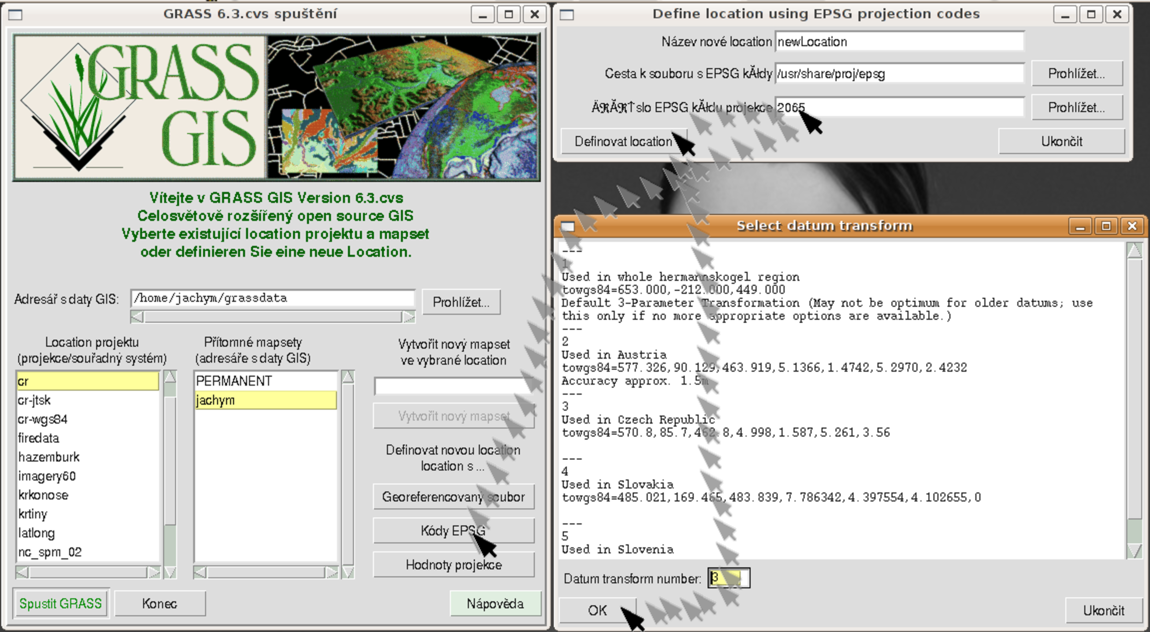Select location krkonose

87,495
